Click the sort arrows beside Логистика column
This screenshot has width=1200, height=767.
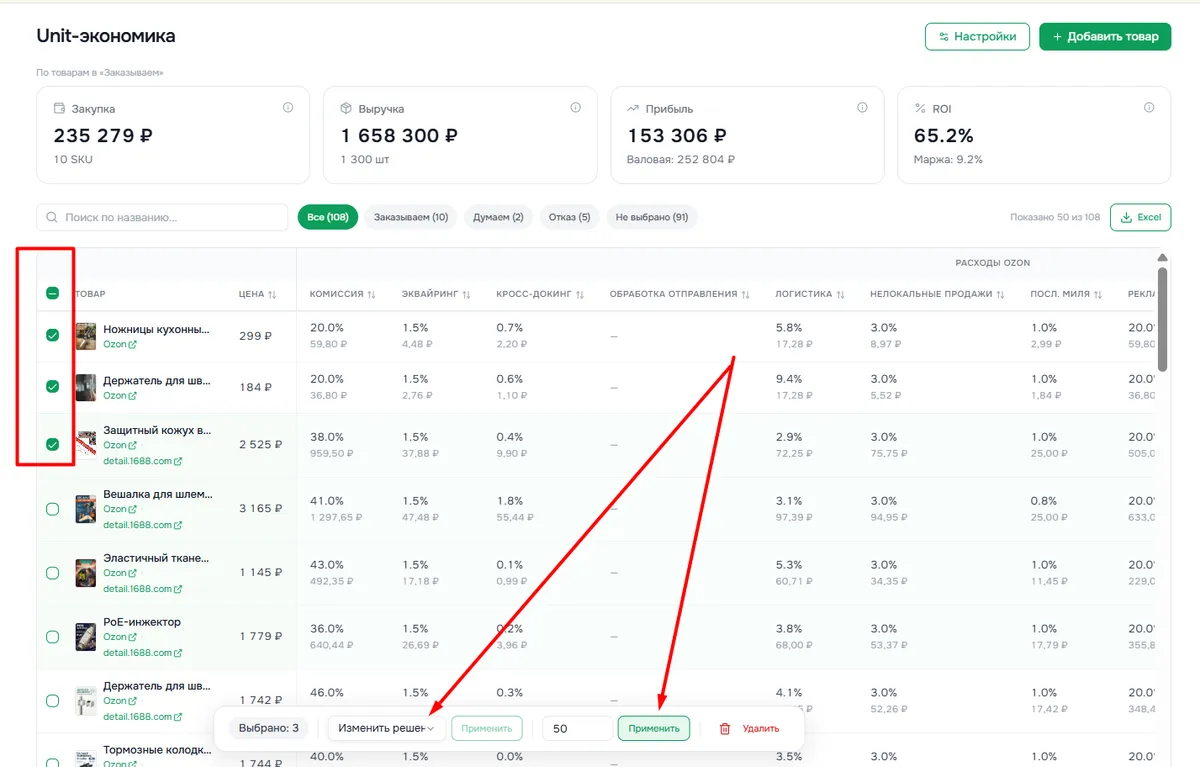pyautogui.click(x=840, y=294)
